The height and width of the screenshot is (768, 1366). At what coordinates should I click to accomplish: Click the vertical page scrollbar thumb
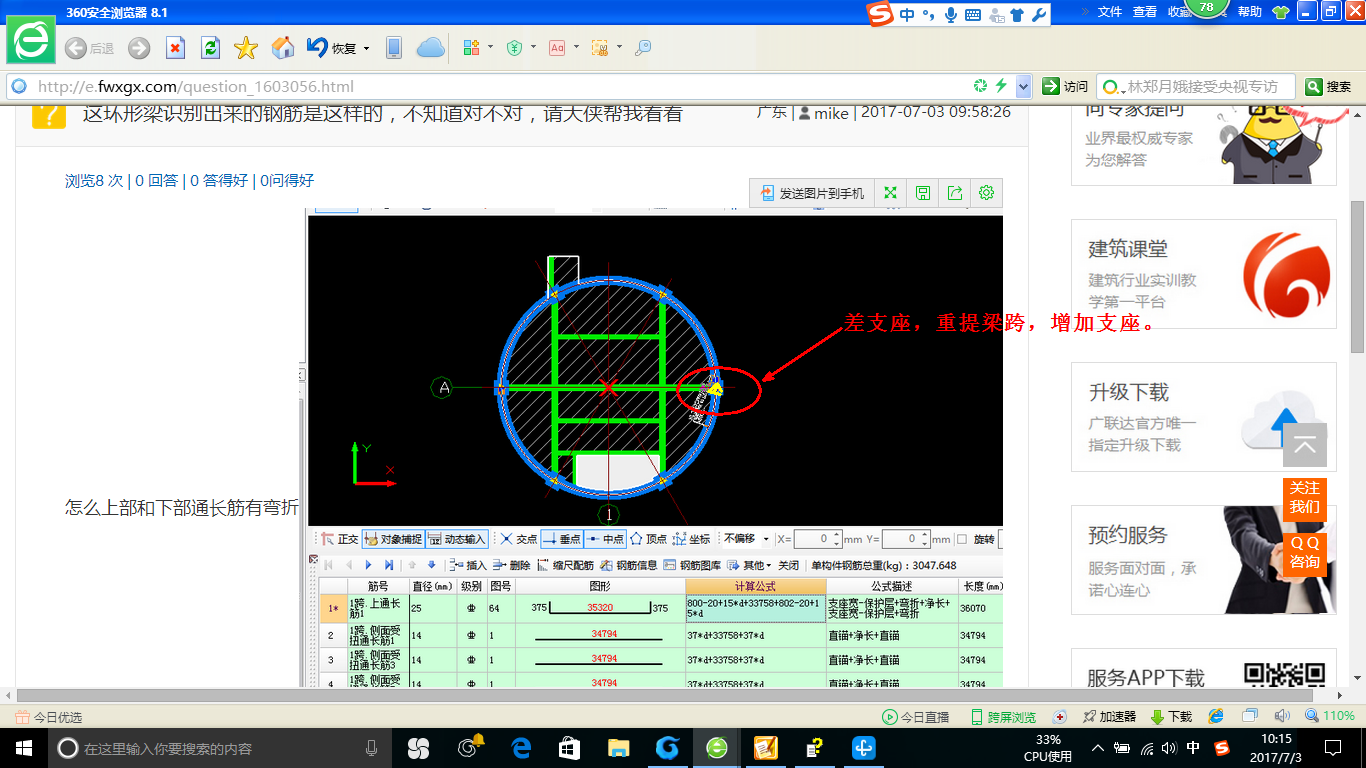[x=1357, y=275]
